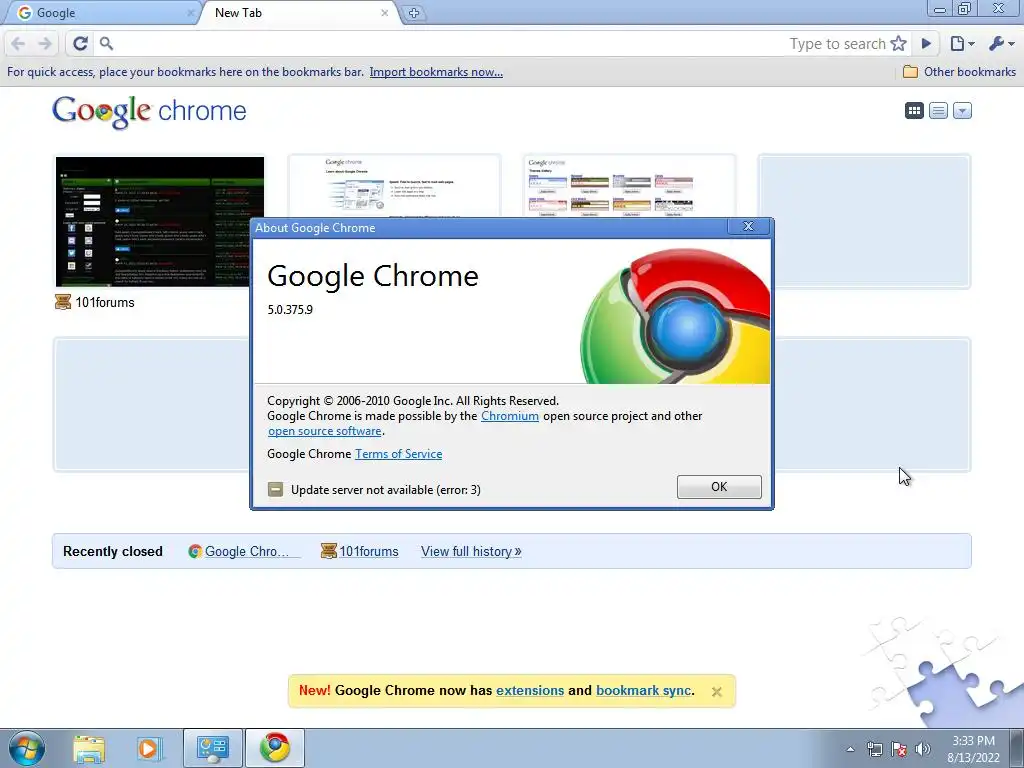Screen dimensions: 1024x768
Task: Open the Action Center flag icon
Action: coord(899,749)
